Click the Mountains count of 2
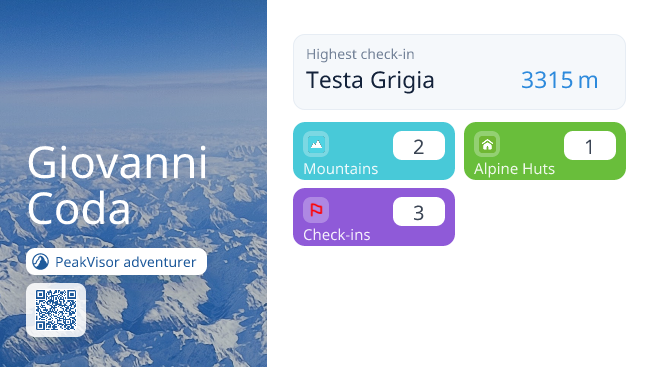The height and width of the screenshot is (367, 650). (419, 146)
